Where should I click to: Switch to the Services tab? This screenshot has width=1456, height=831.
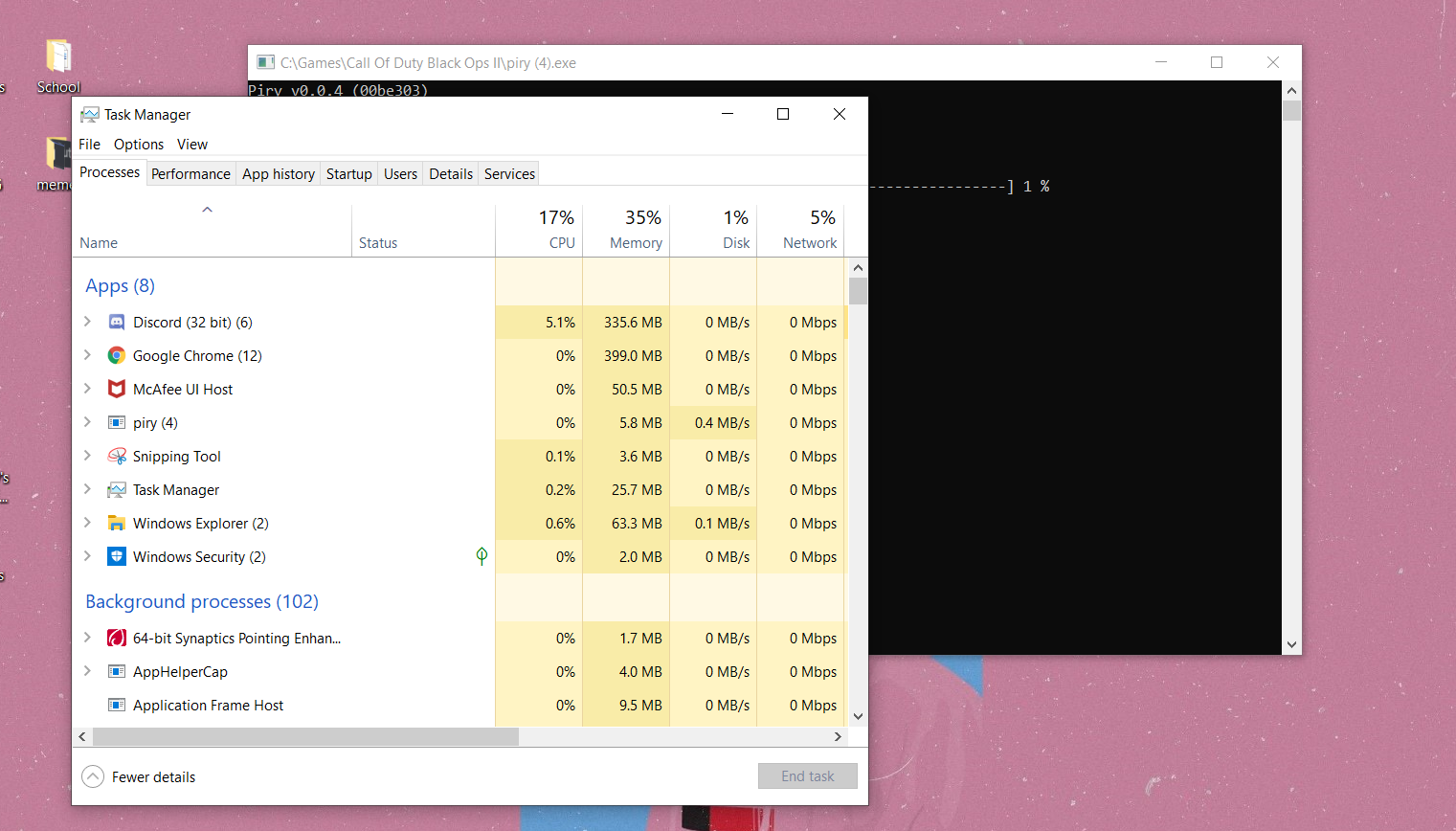(x=509, y=174)
